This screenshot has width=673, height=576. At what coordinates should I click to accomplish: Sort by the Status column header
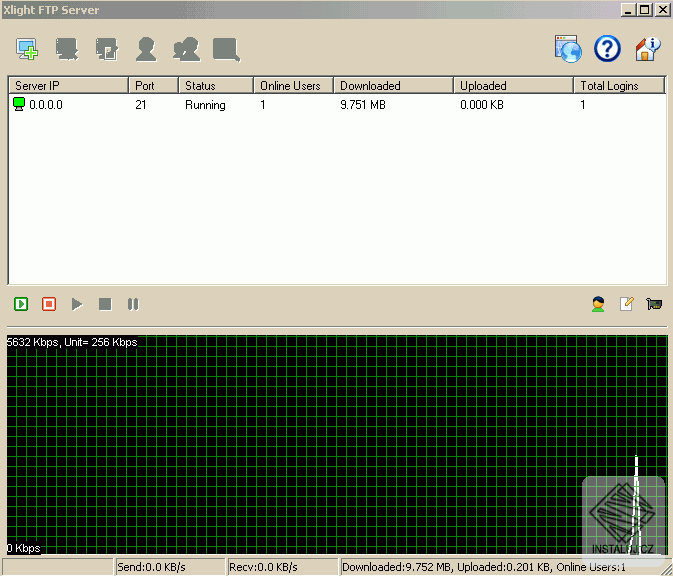click(216, 85)
